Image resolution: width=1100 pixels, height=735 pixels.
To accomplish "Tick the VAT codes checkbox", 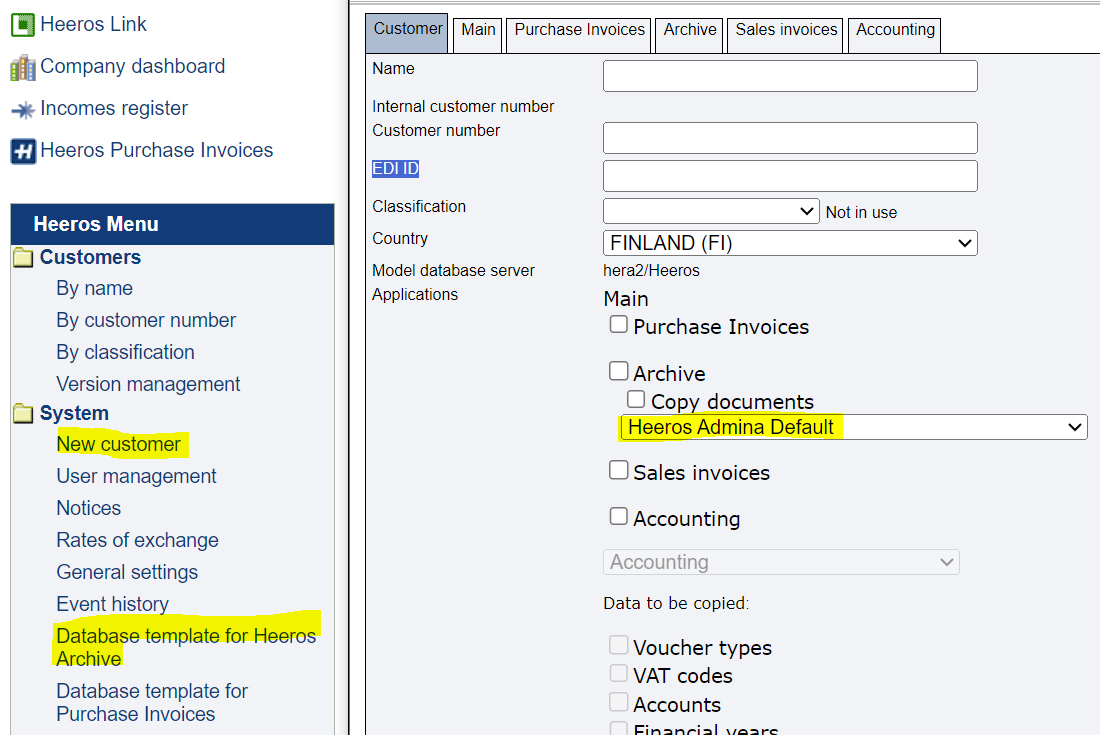I will 618,673.
